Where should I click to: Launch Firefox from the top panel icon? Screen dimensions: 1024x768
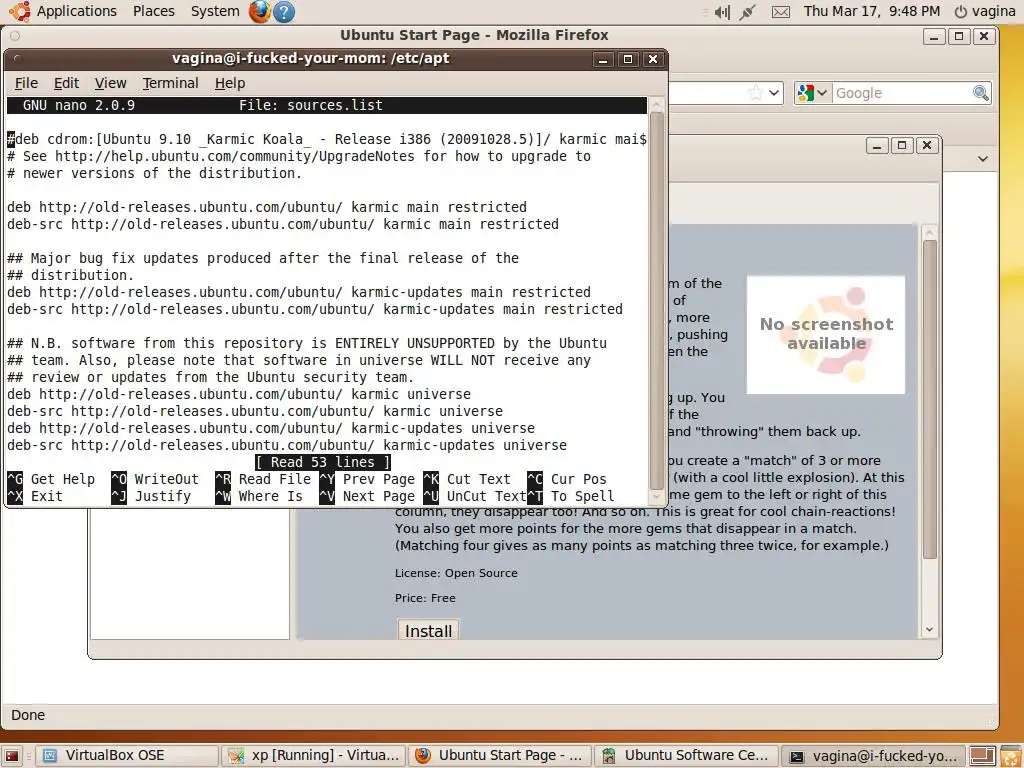coord(259,11)
